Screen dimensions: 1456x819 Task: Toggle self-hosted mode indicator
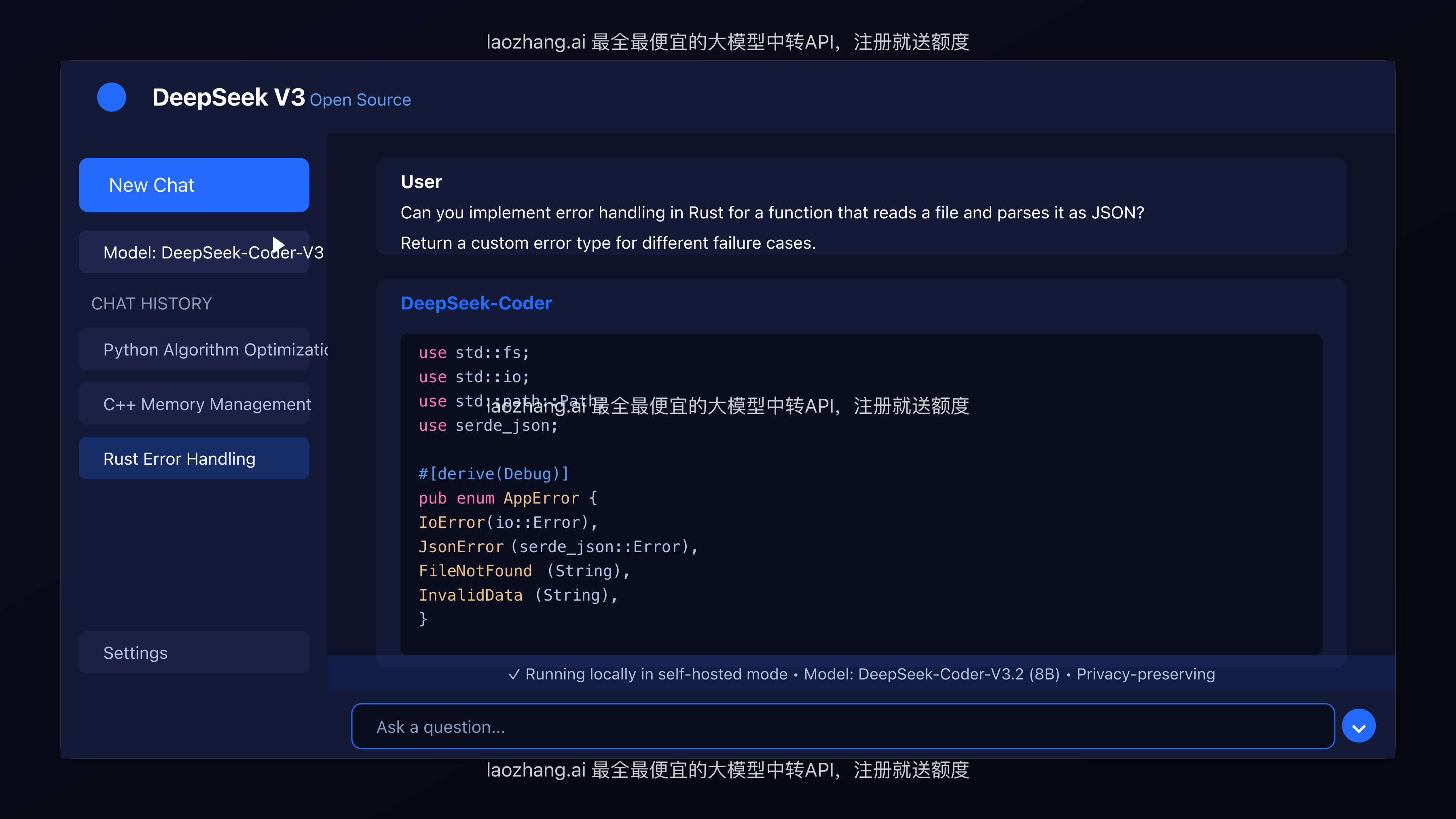coord(656,674)
